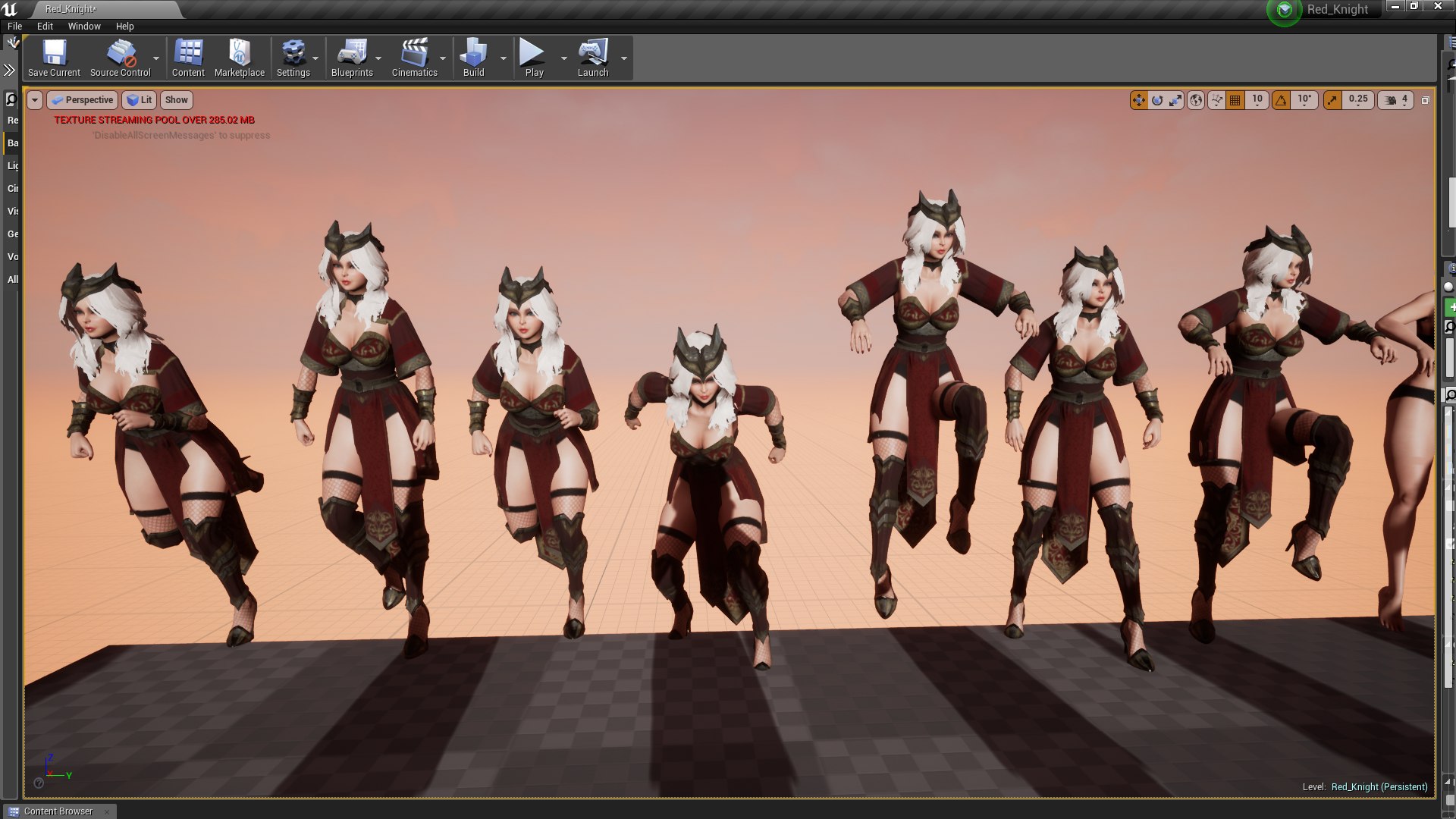Open the Content Browser tab
This screenshot has width=1456, height=819.
point(58,811)
